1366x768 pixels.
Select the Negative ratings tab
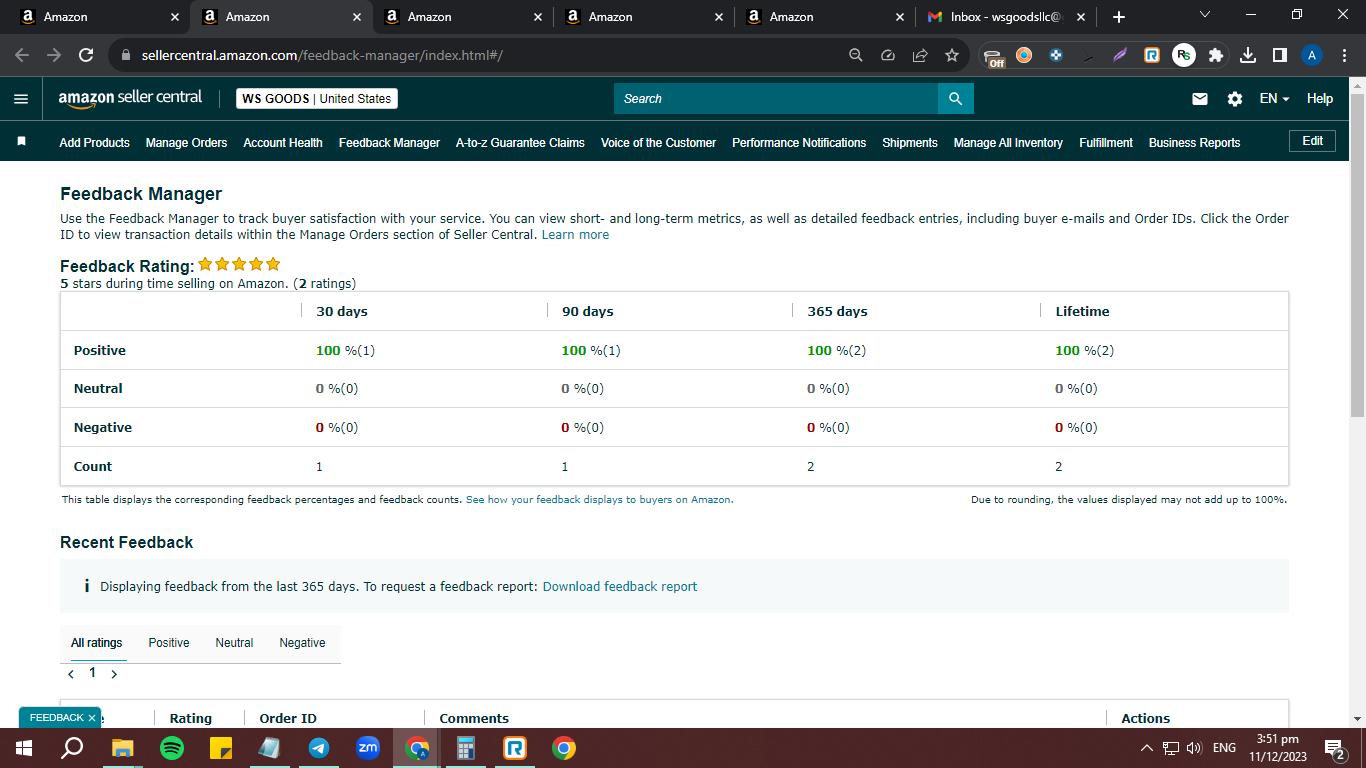[x=302, y=643]
